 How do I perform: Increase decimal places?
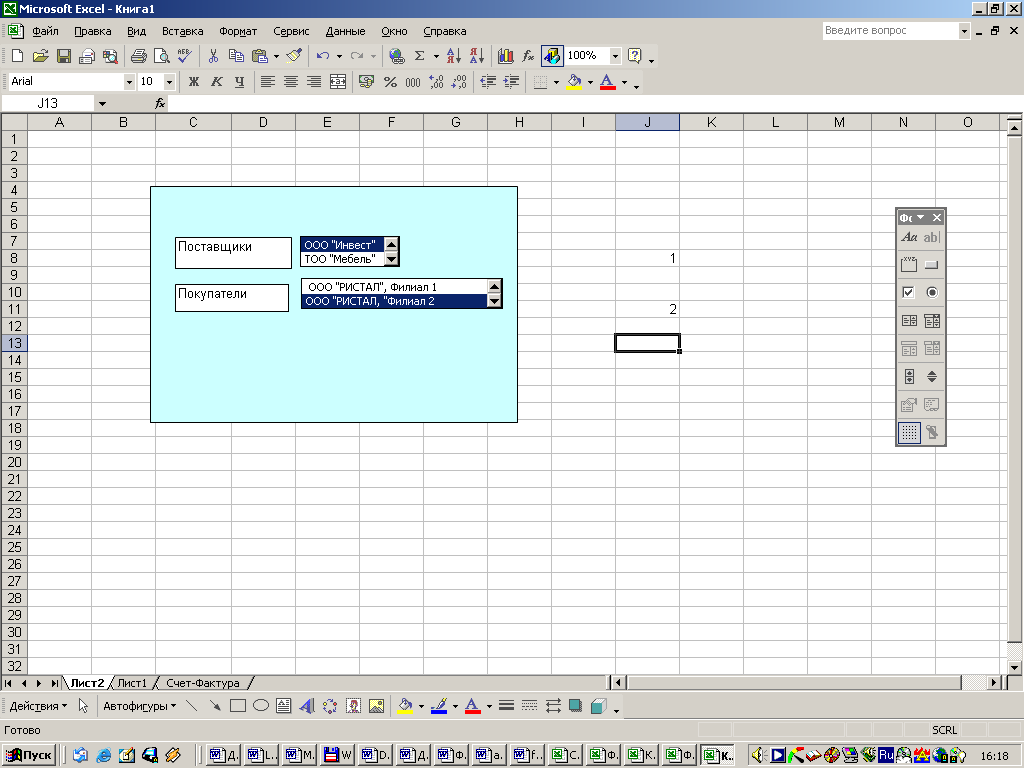tap(436, 82)
